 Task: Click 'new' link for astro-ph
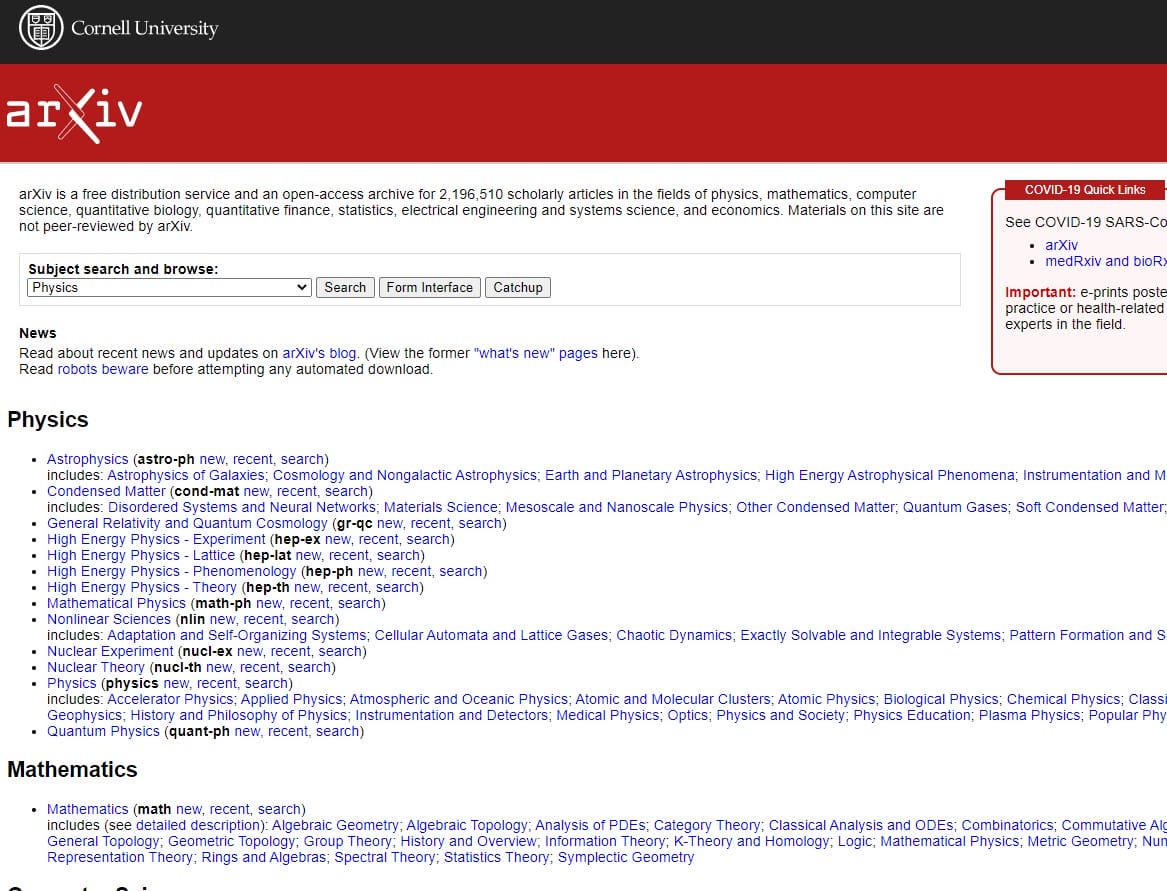tap(212, 459)
